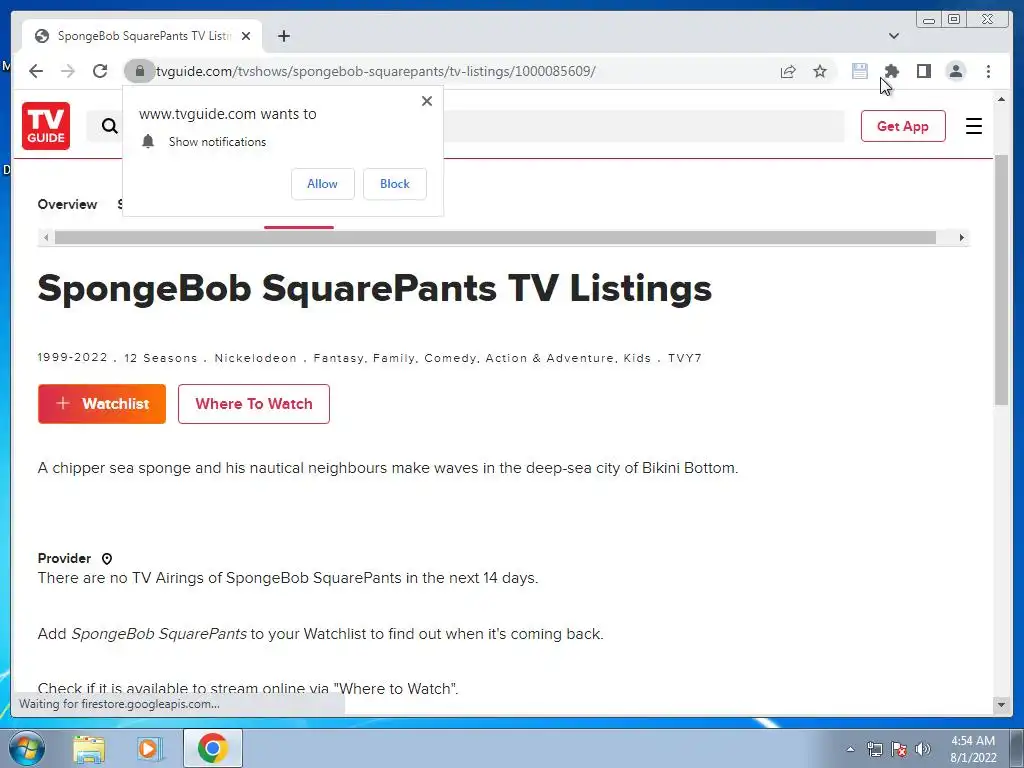Open the hamburger menu icon
Viewport: 1024px width, 768px height.
pos(974,126)
